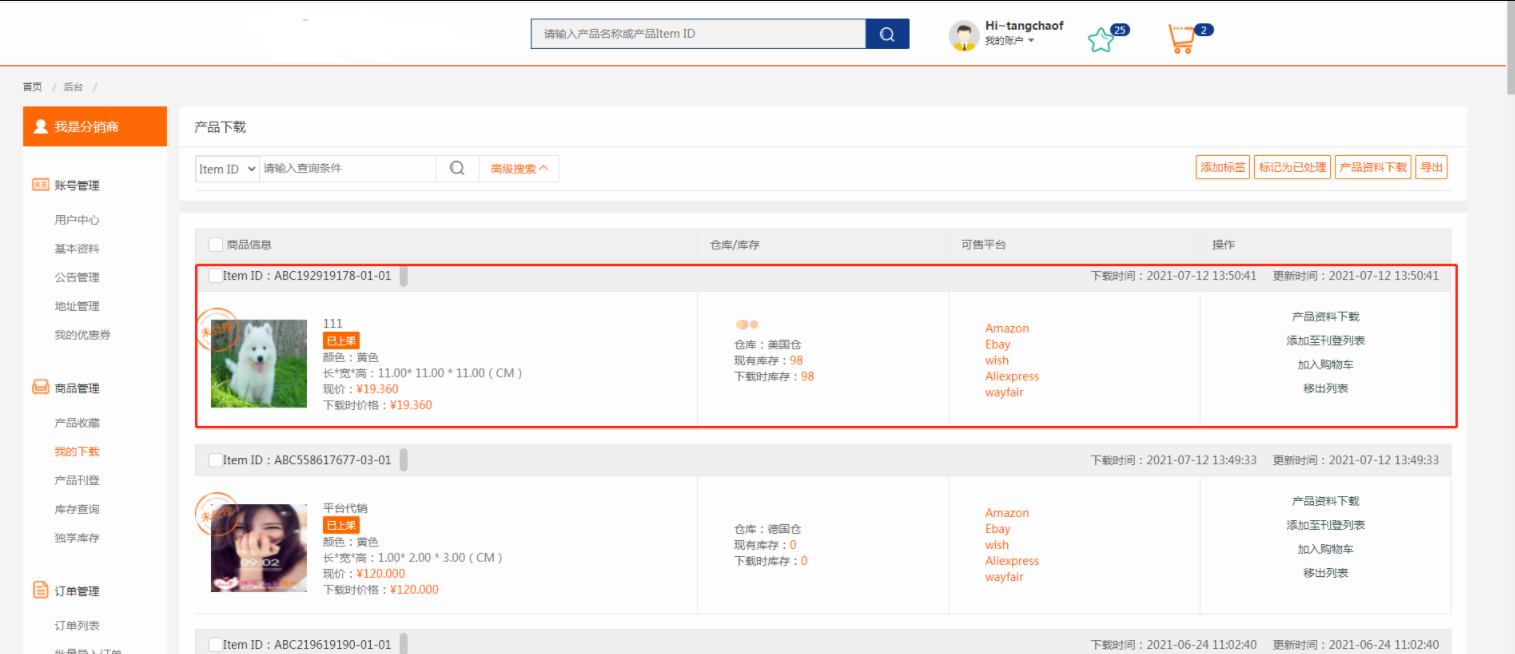The width and height of the screenshot is (1515, 654).
Task: Click the 导出 export button
Action: pyautogui.click(x=1432, y=167)
